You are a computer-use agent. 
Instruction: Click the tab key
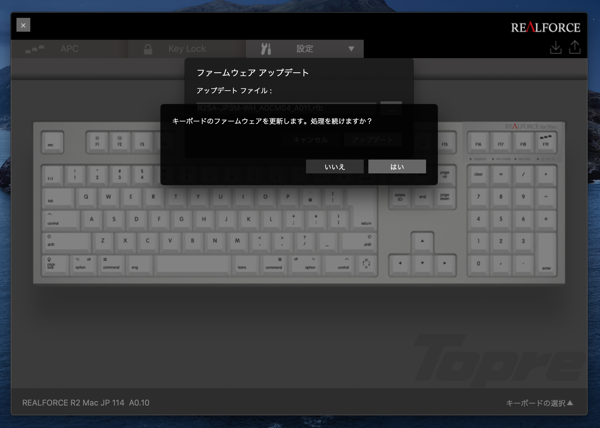point(58,197)
